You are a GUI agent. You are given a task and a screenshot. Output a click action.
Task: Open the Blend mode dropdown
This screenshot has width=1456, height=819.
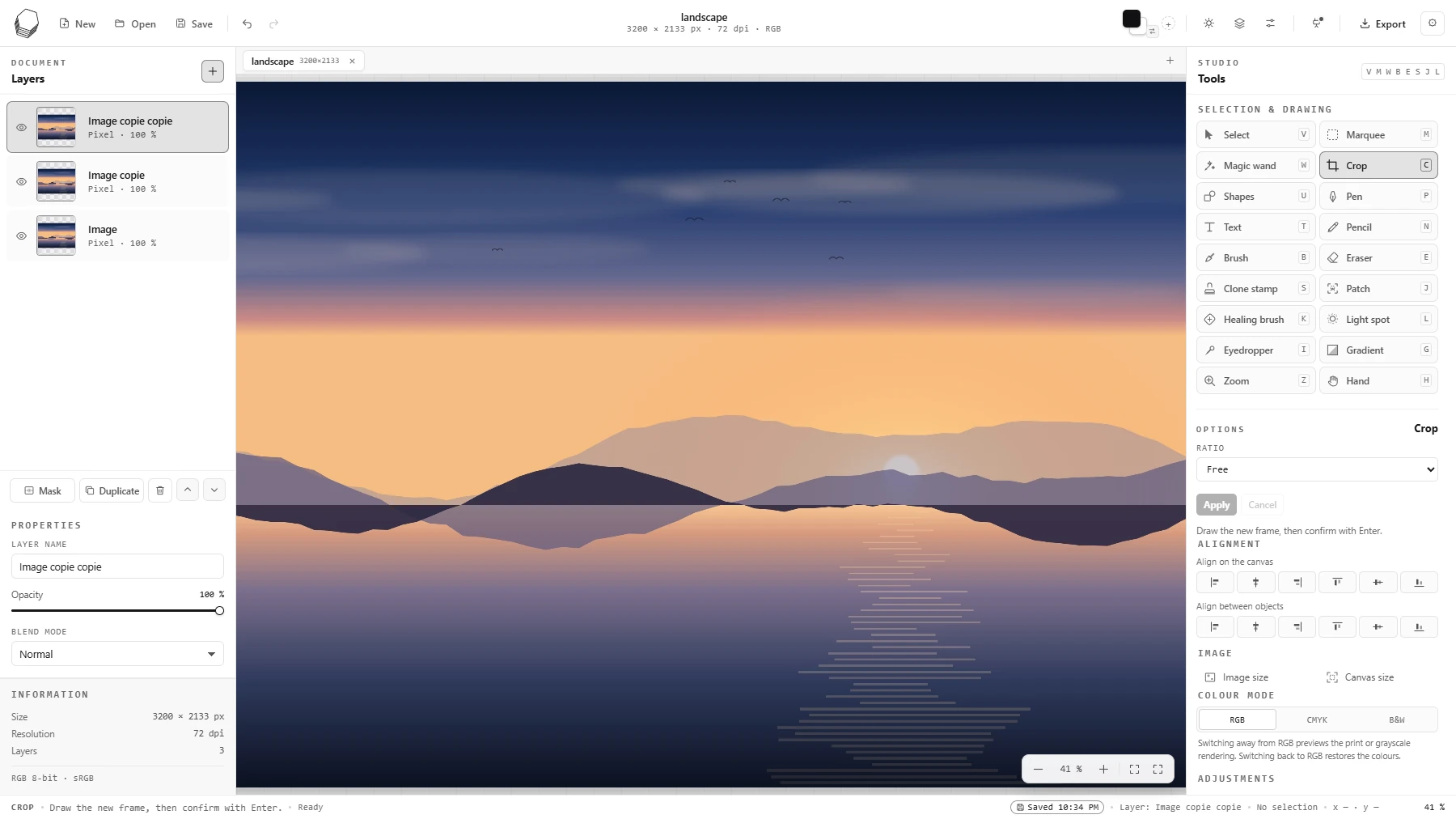(117, 654)
